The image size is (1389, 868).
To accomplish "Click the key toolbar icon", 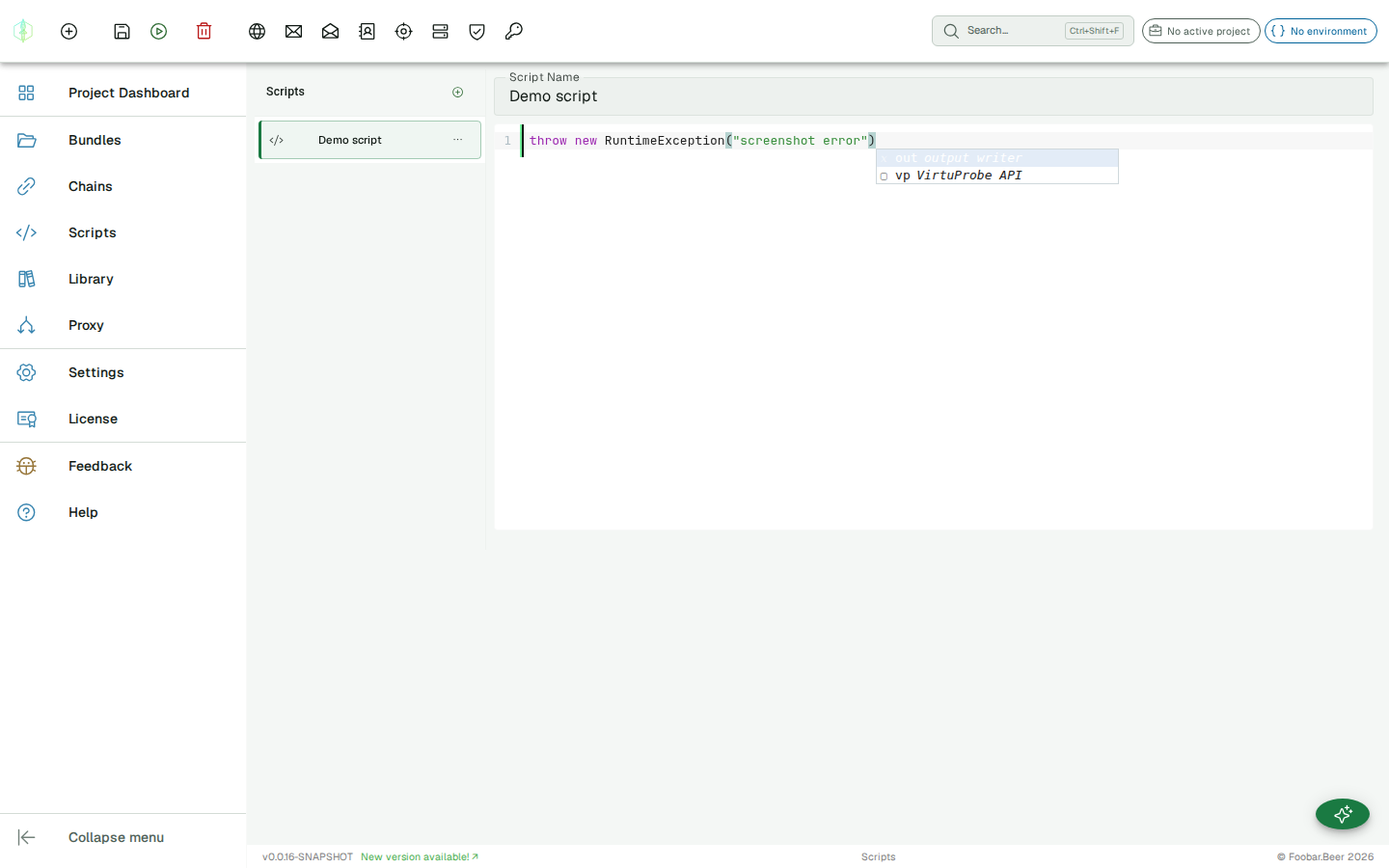I will 514,31.
